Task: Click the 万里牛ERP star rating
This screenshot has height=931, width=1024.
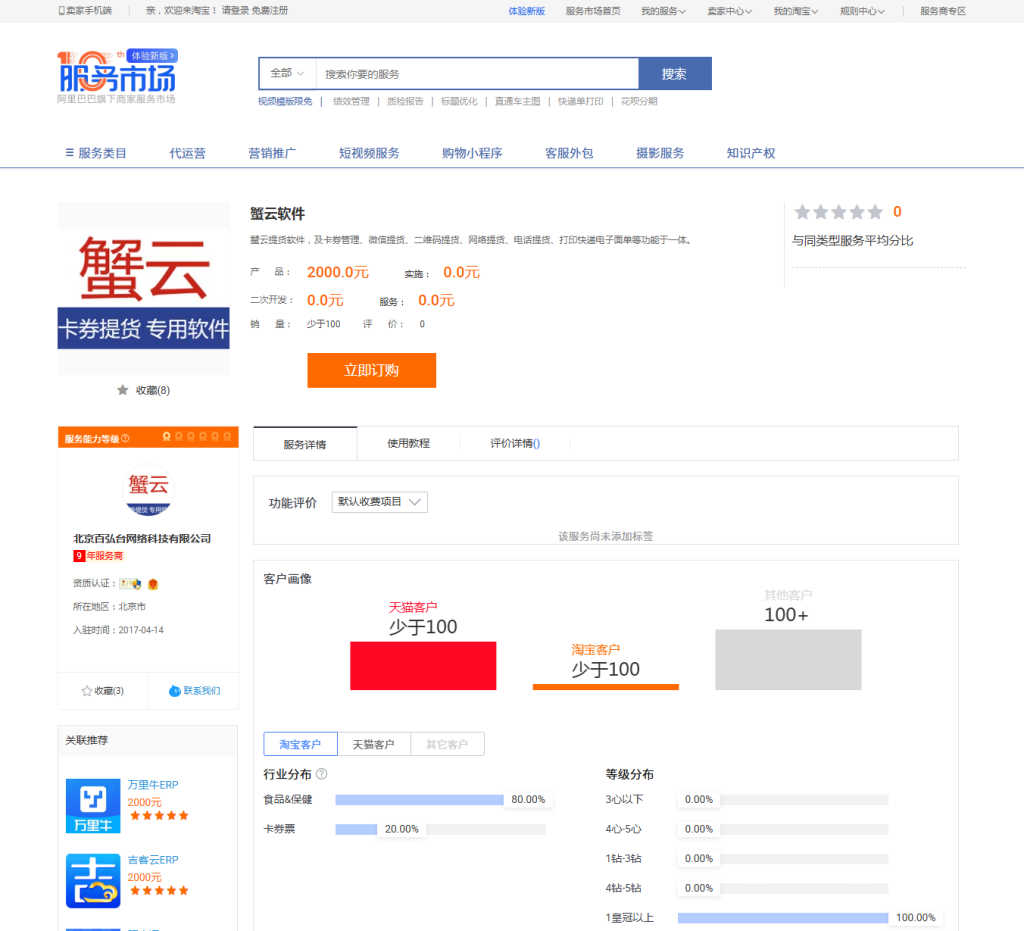Action: pyautogui.click(x=159, y=815)
